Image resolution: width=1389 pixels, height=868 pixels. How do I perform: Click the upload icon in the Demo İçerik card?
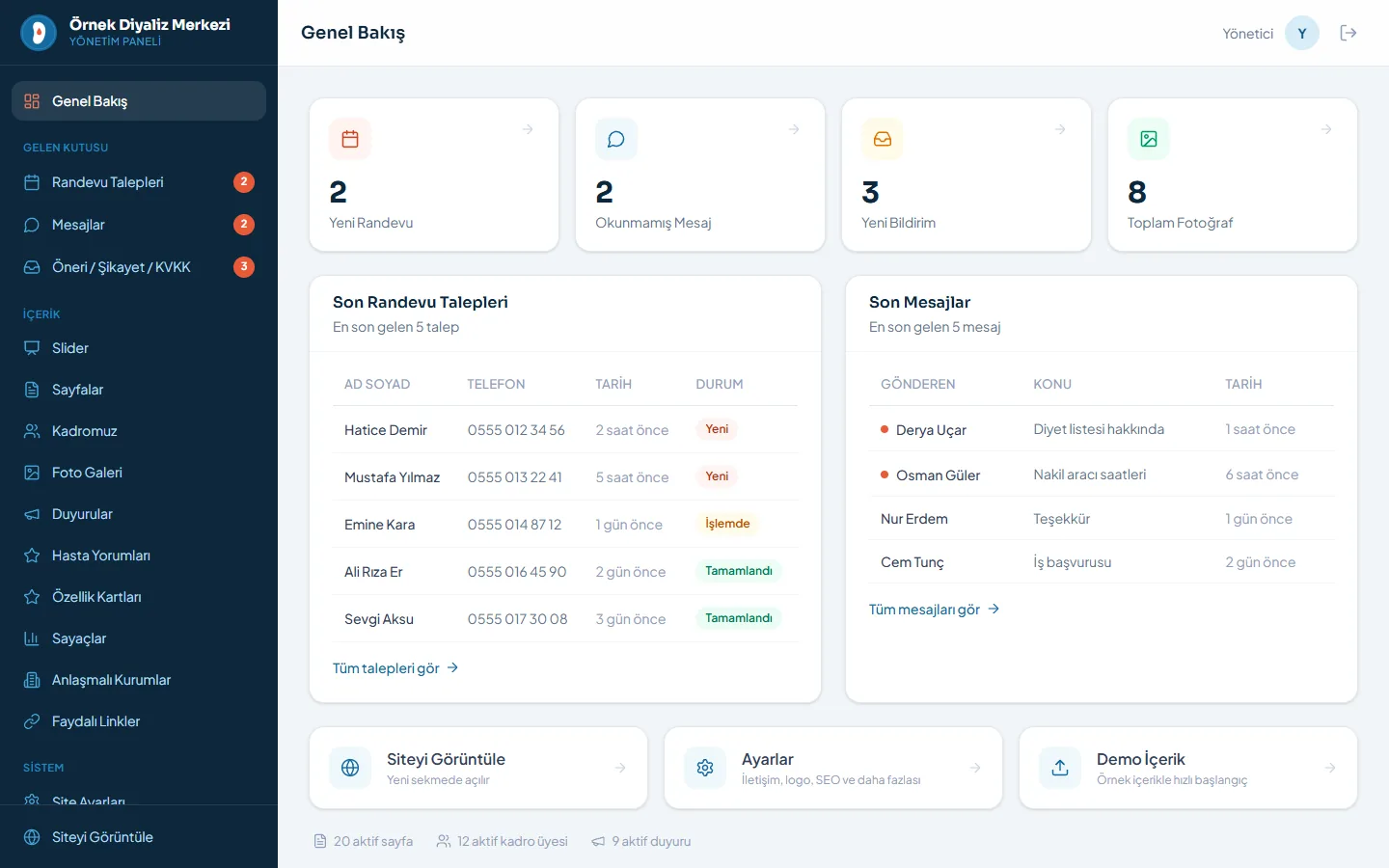(x=1060, y=768)
